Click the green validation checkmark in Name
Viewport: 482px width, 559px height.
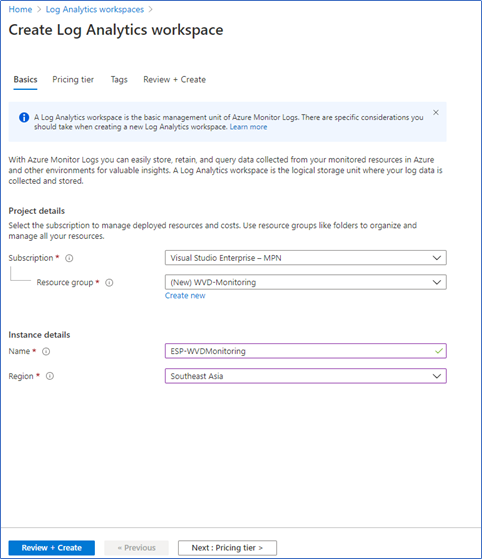pyautogui.click(x=439, y=351)
